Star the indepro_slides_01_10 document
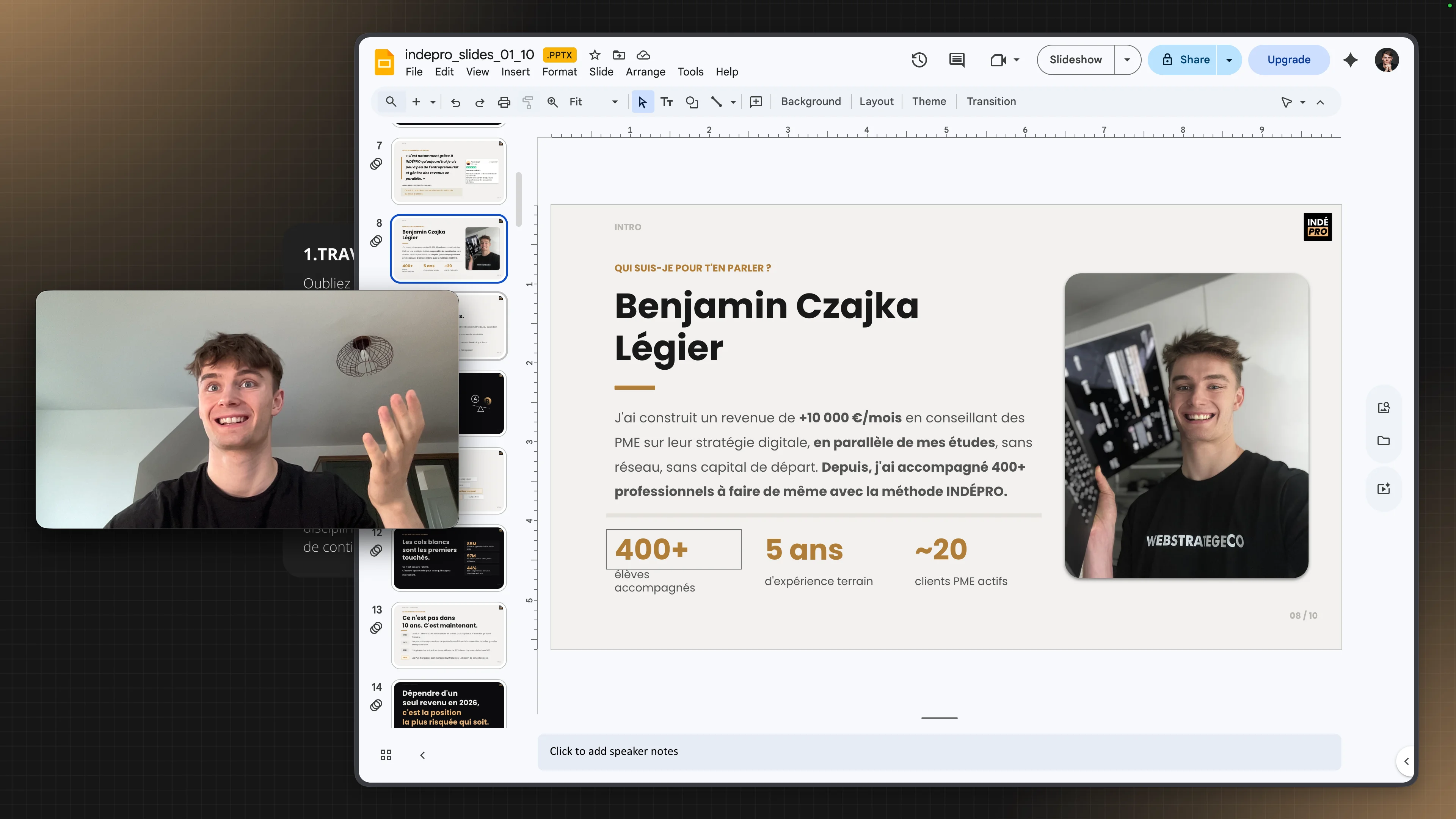This screenshot has width=1456, height=819. (595, 55)
